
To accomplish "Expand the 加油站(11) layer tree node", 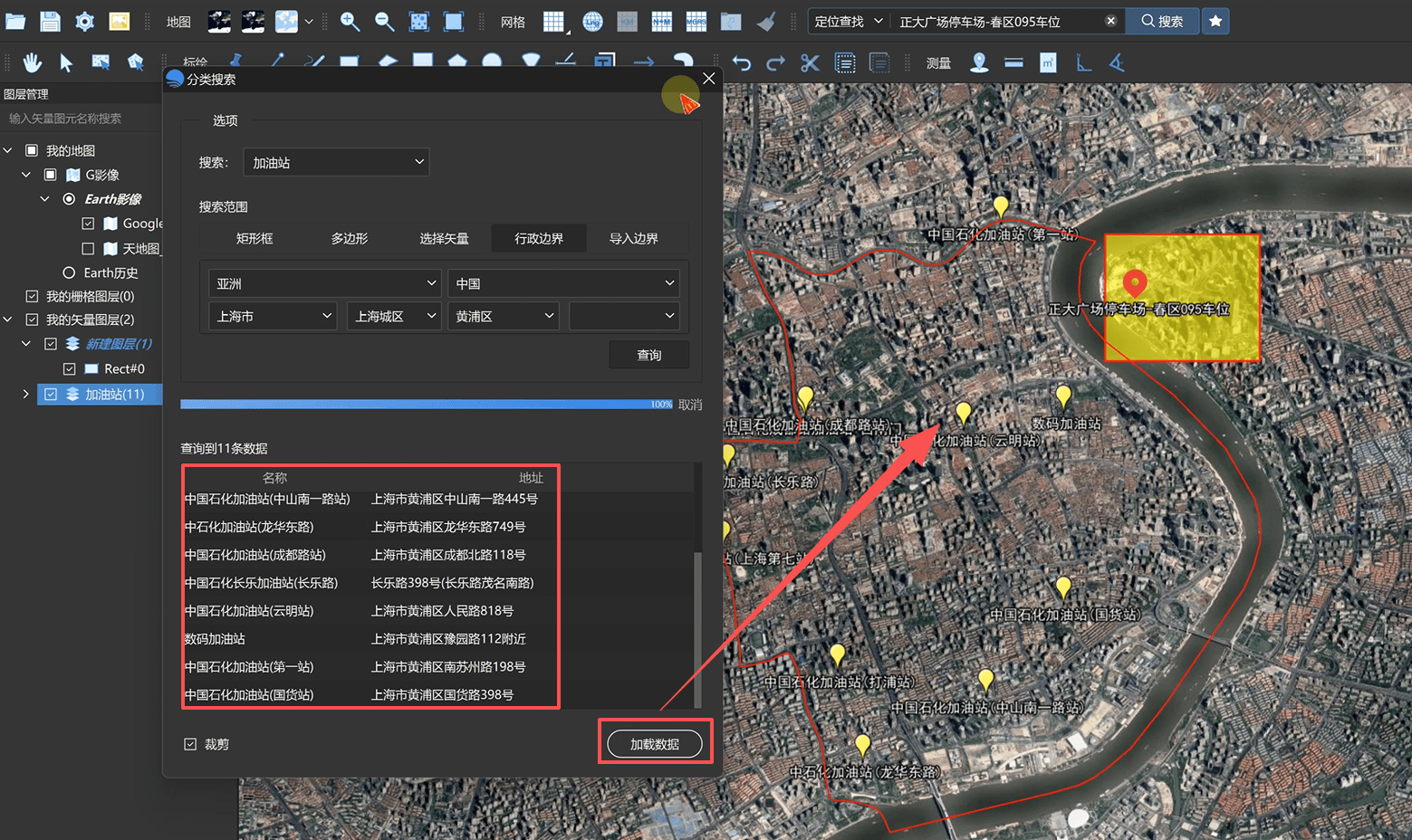I will tap(25, 394).
